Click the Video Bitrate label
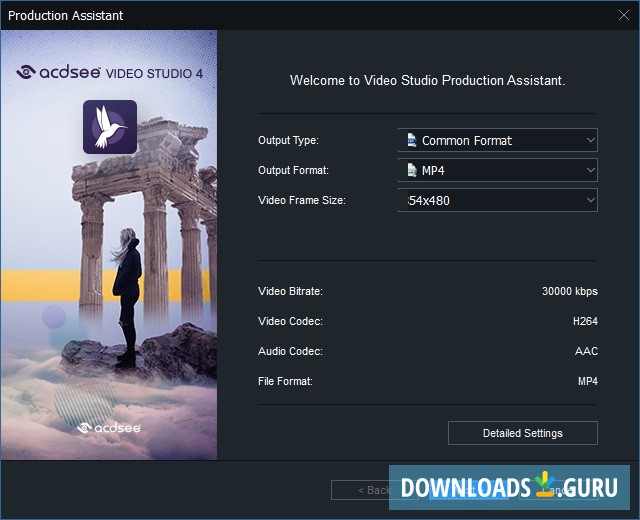The image size is (640, 520). 290,291
